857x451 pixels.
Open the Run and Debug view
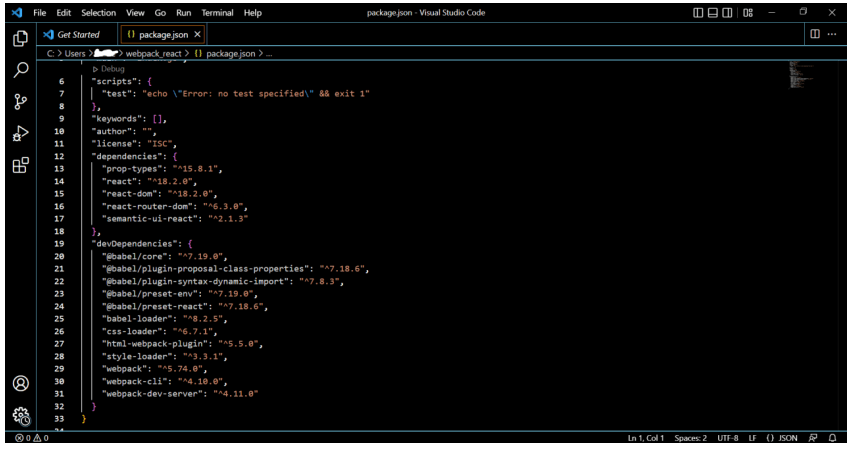click(x=21, y=133)
